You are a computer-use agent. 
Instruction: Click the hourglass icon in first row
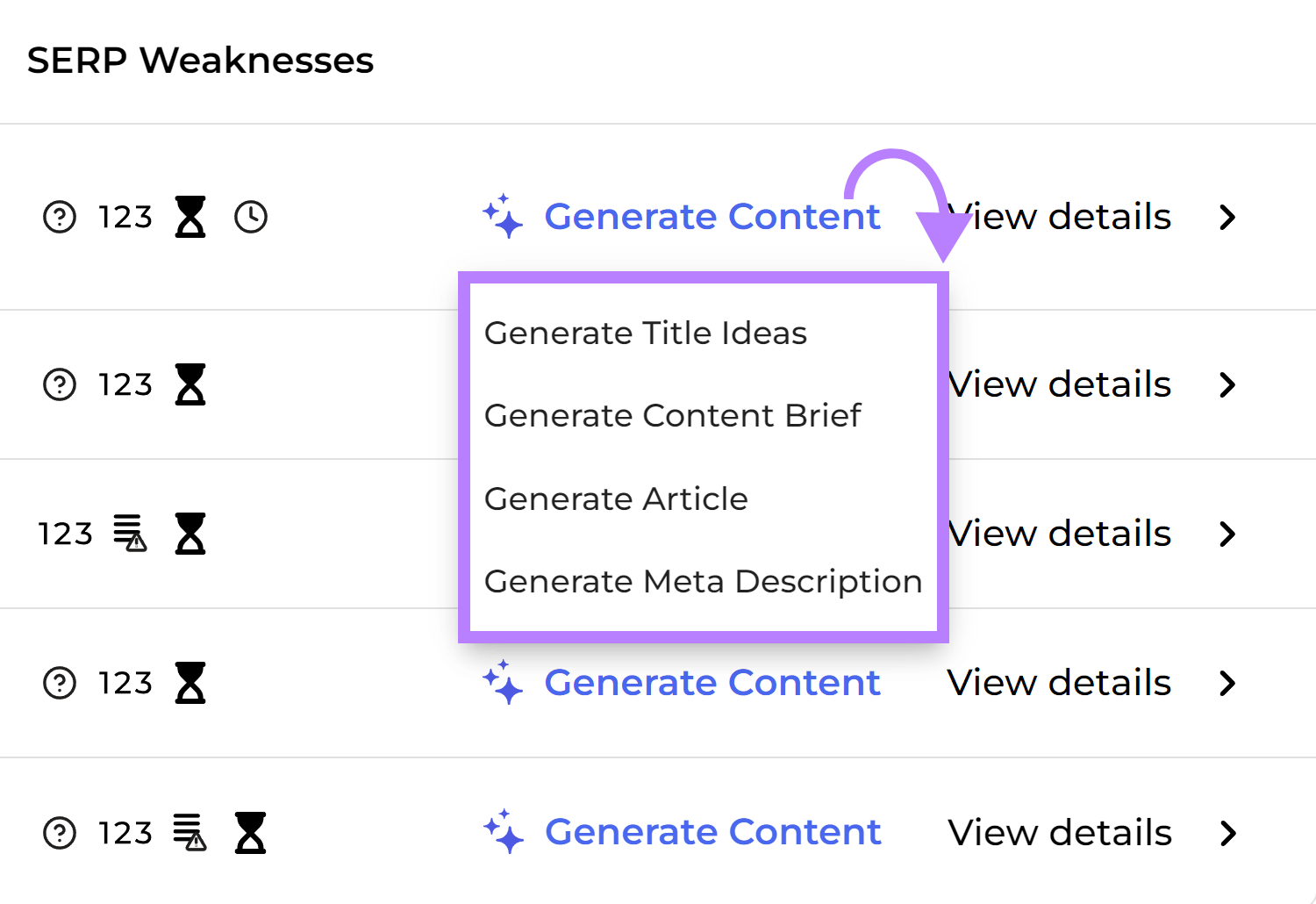coord(190,217)
